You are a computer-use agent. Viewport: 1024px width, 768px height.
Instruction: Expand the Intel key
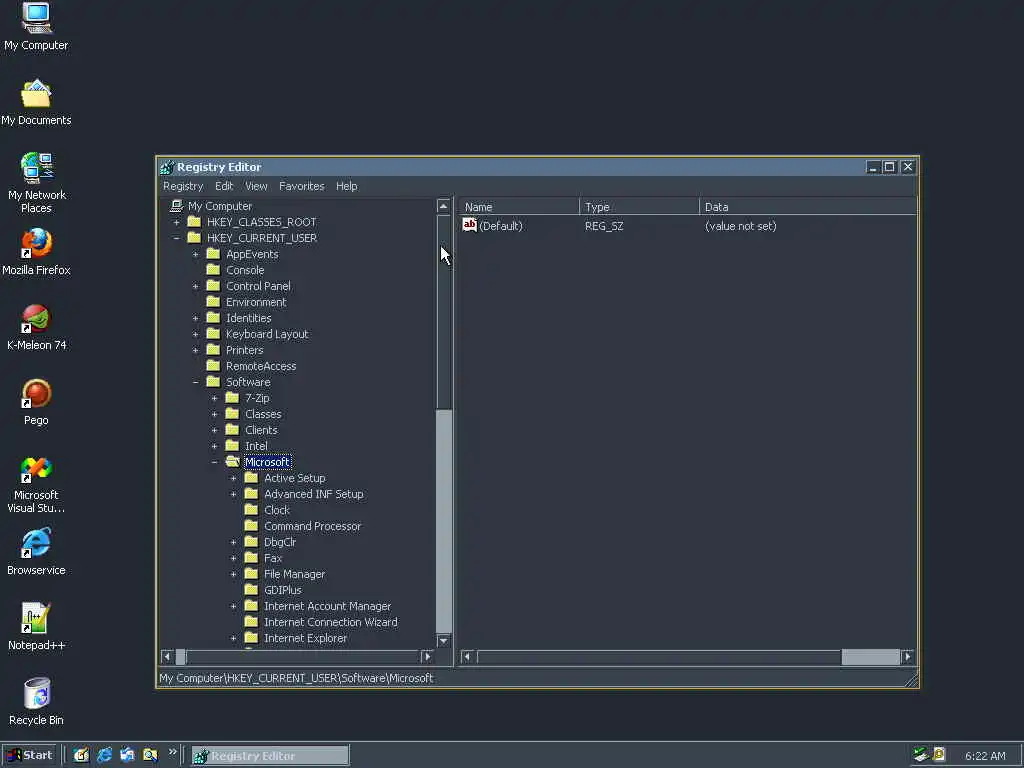tap(214, 446)
